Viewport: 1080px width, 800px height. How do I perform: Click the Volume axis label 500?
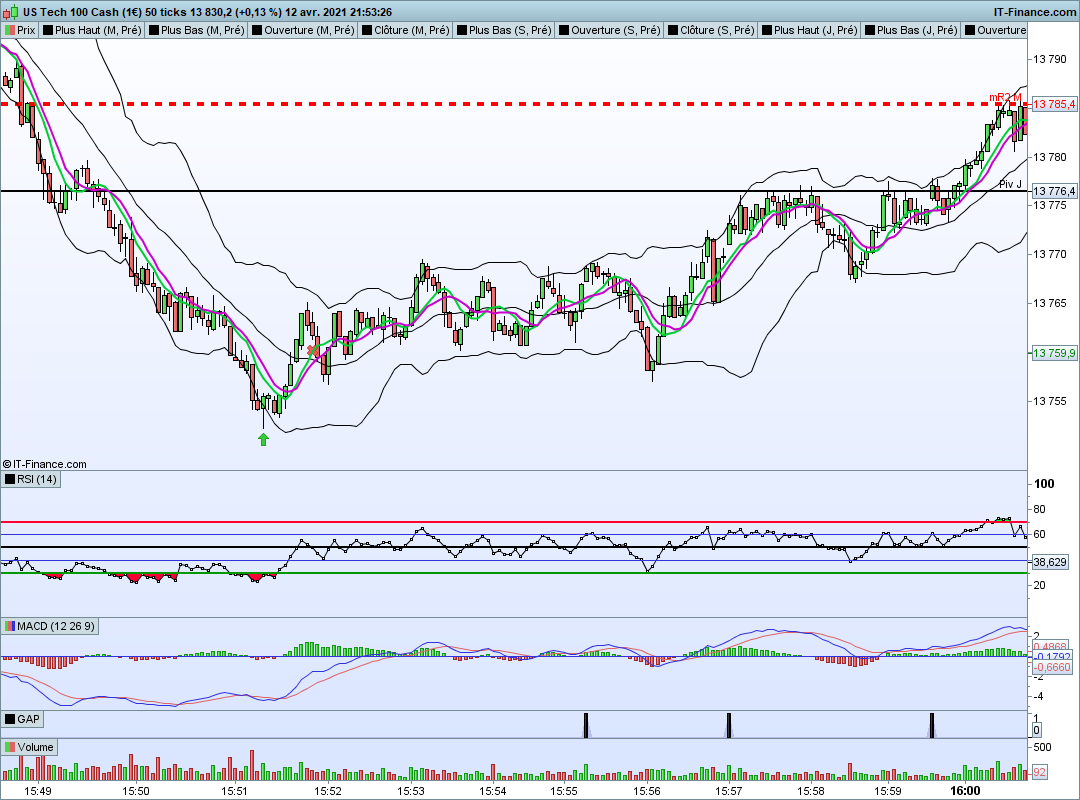[x=1042, y=747]
